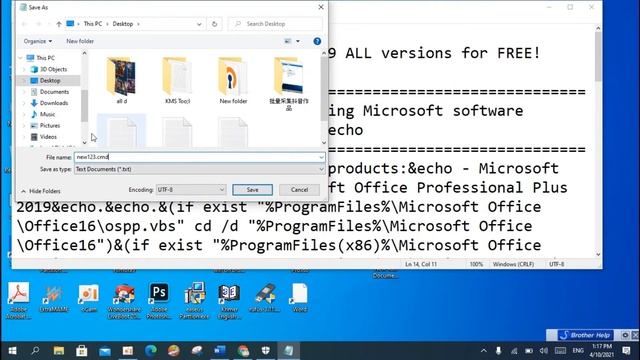
Task: Open the Adobe Acrobat desktop shortcut
Action: pos(18,300)
